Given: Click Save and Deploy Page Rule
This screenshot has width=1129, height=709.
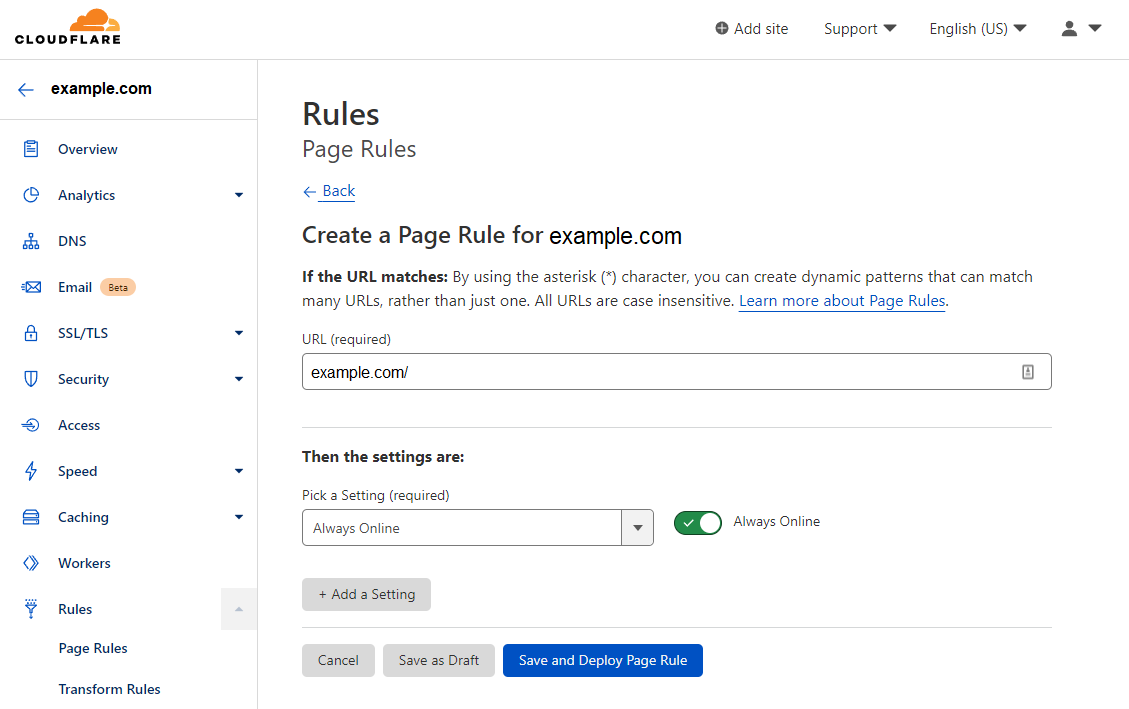Looking at the screenshot, I should coord(602,660).
